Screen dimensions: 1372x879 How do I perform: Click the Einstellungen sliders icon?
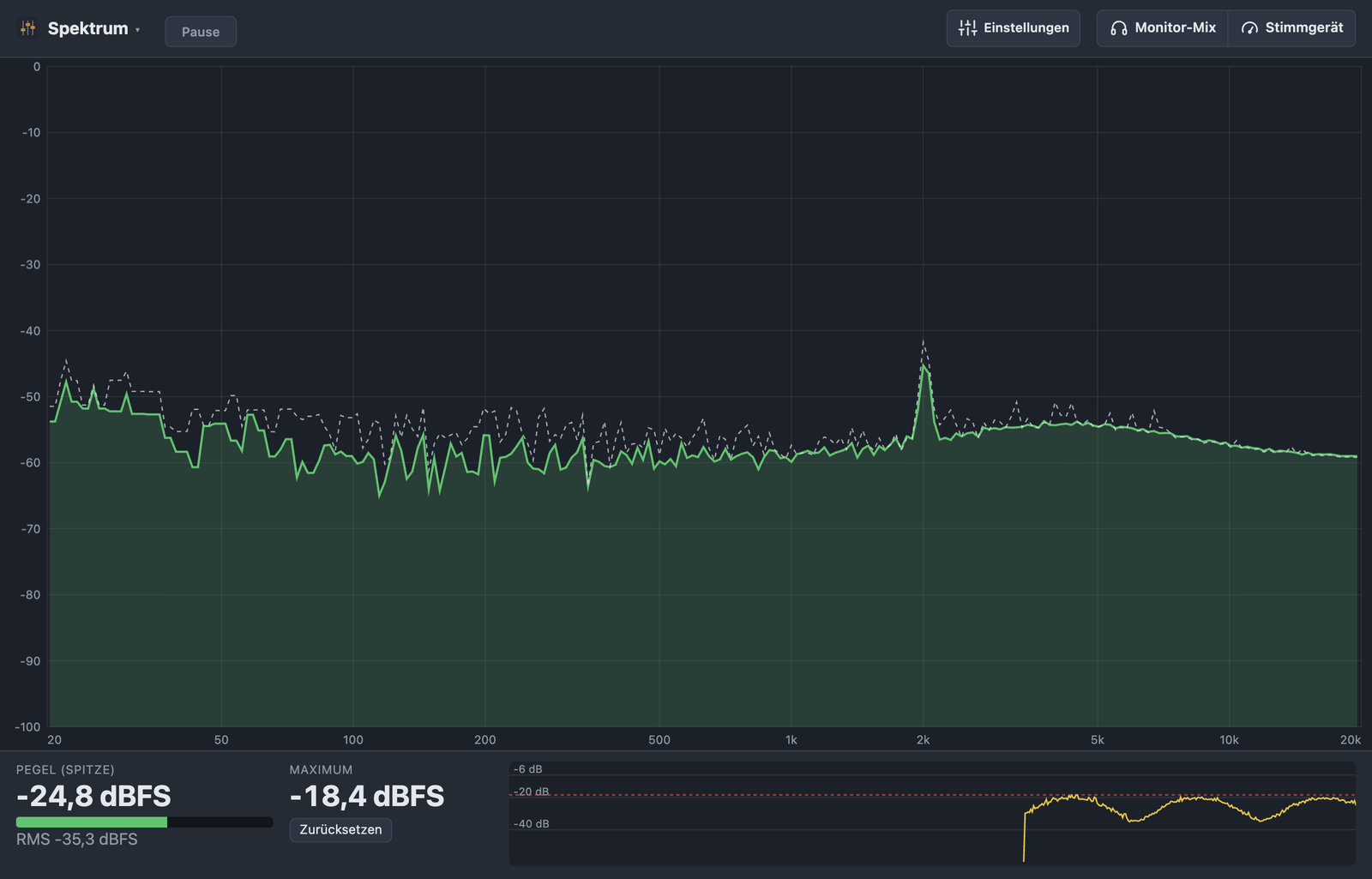[967, 28]
